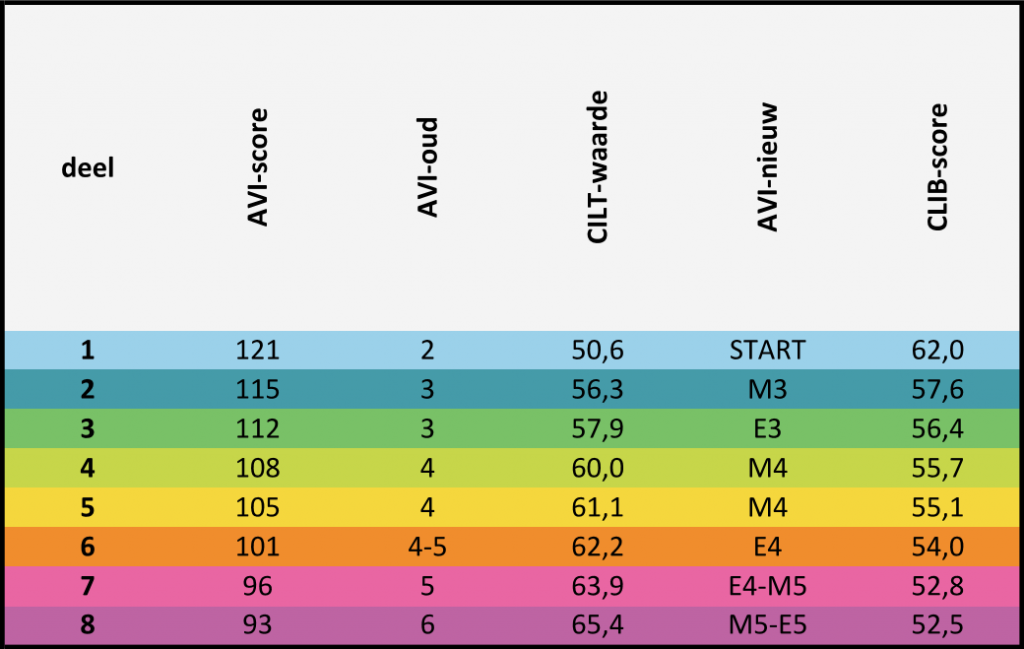The width and height of the screenshot is (1024, 649).
Task: Click the M5-E5 cell in purple row
Action: 768,624
